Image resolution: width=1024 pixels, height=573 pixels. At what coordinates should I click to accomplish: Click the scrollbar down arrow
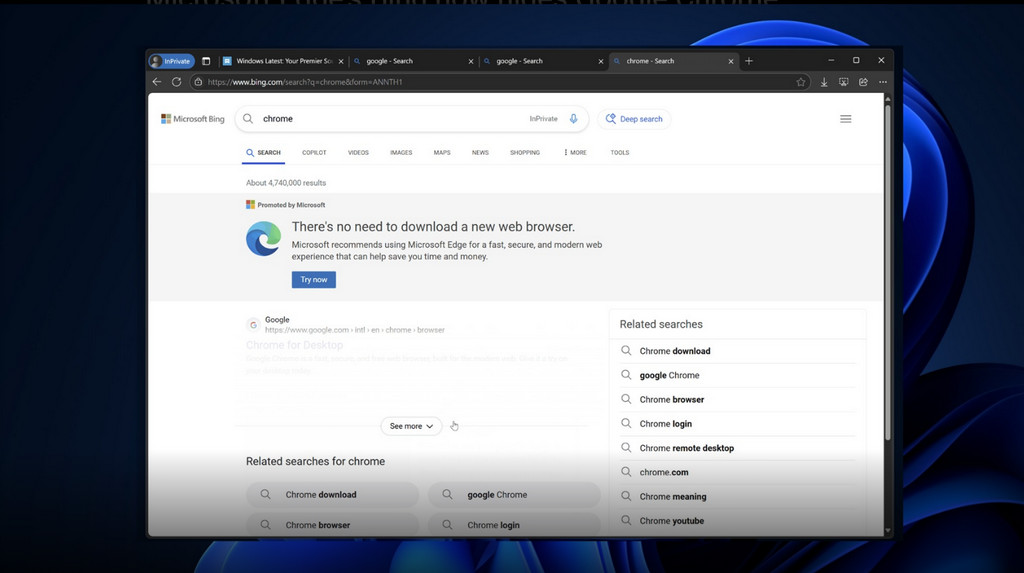click(x=887, y=530)
